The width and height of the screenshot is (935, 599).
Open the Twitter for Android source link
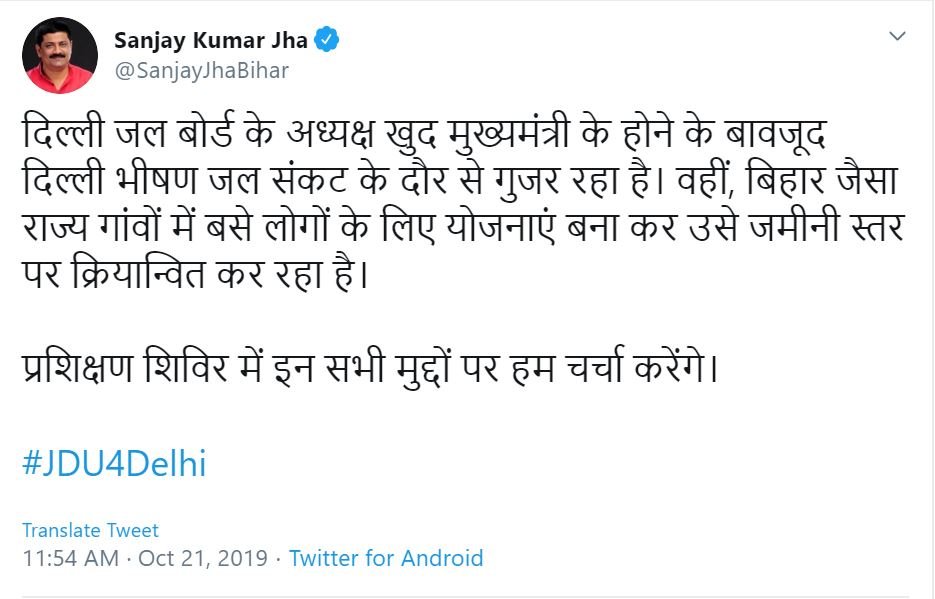(x=386, y=558)
